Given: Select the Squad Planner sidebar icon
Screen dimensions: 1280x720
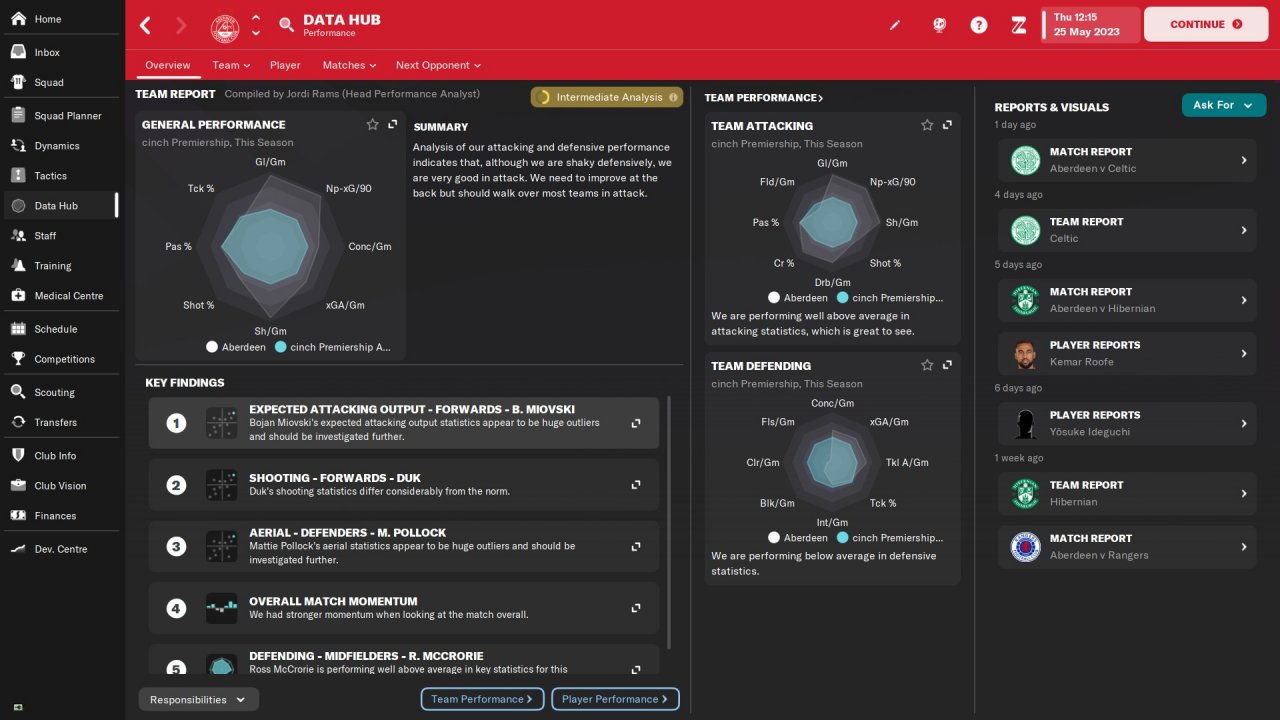Looking at the screenshot, I should click(x=18, y=115).
